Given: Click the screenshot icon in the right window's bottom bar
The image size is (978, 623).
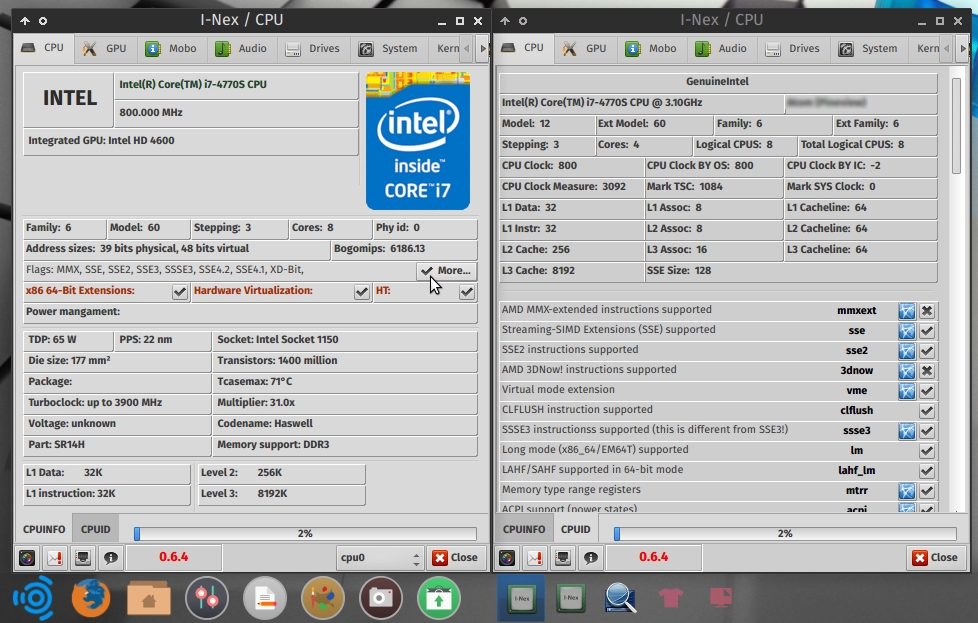Looking at the screenshot, I should tap(507, 558).
